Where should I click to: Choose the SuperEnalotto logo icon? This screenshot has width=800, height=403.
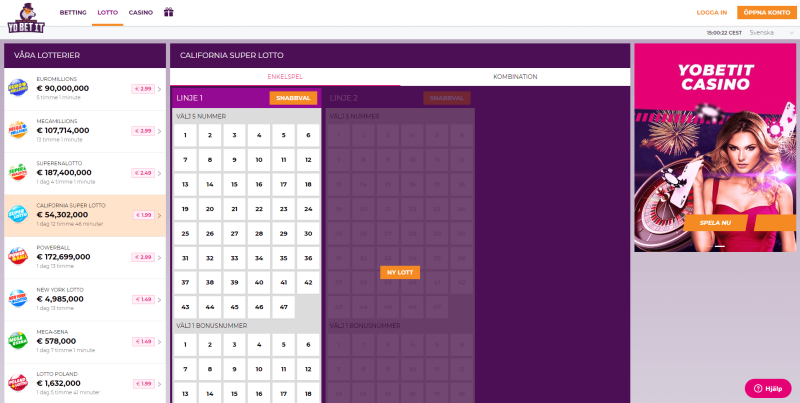[x=18, y=172]
